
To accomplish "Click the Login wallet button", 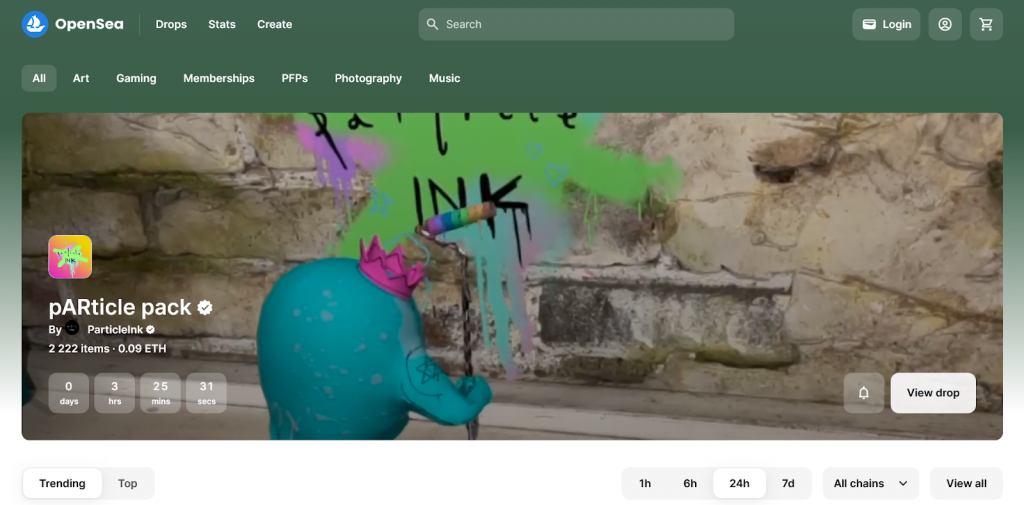I will (886, 24).
